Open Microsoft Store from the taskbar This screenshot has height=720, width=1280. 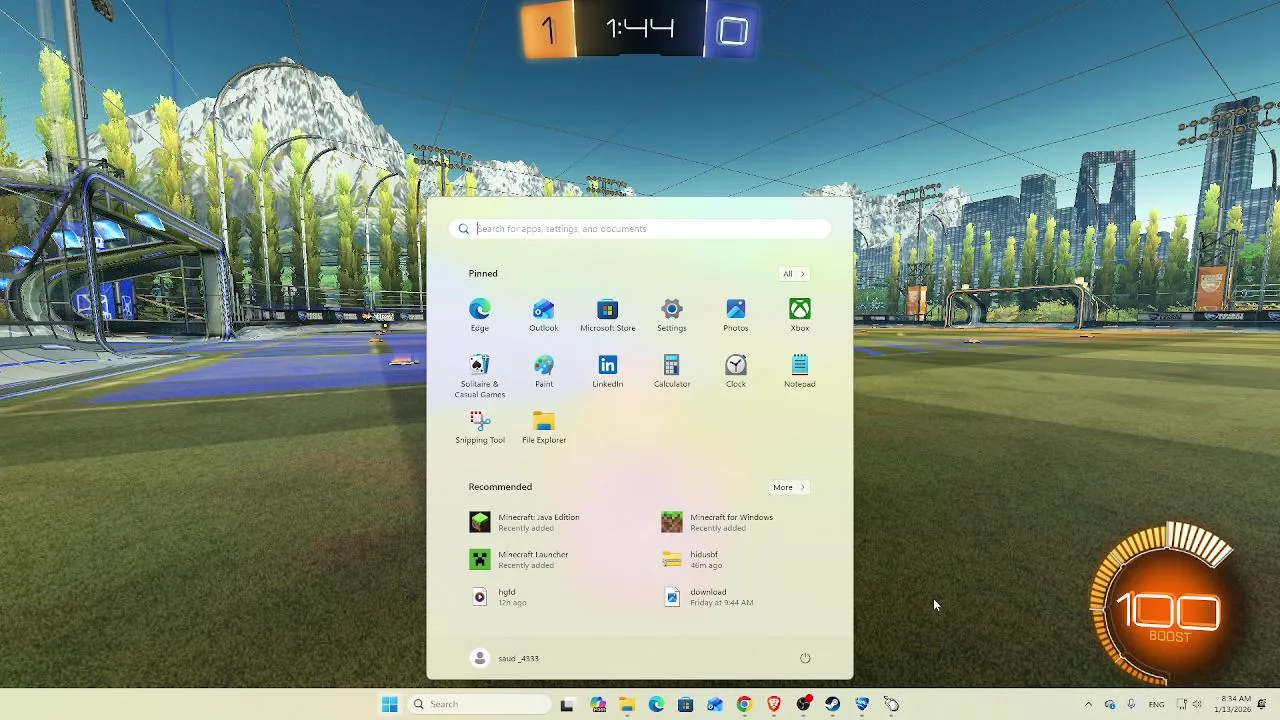[x=685, y=704]
